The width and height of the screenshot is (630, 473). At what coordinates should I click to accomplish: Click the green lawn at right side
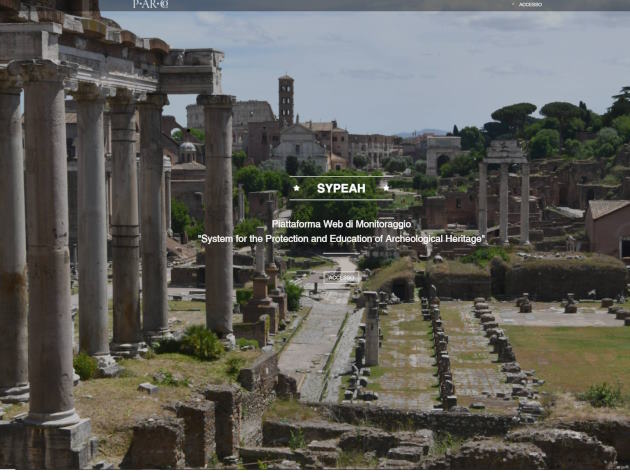(573, 356)
